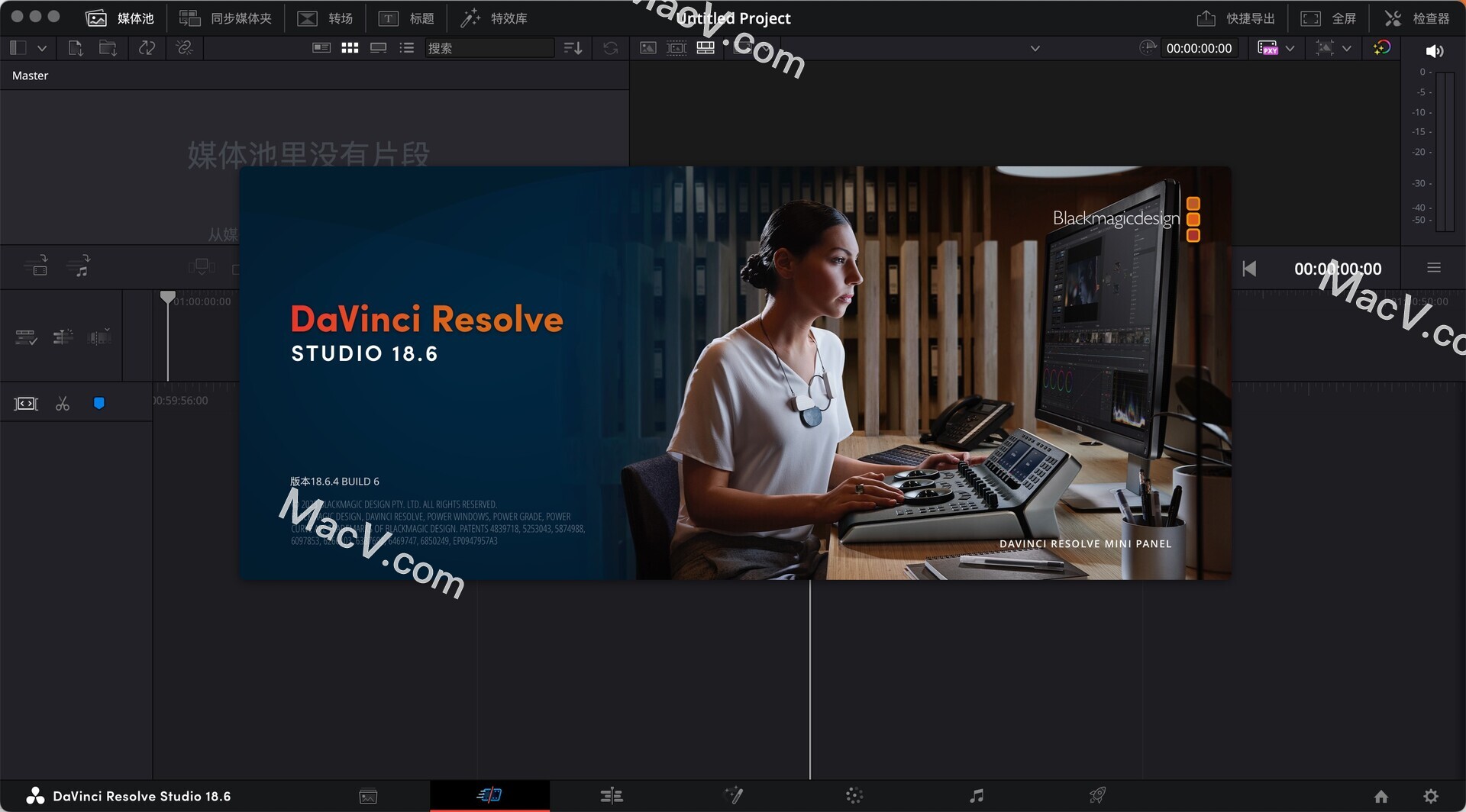Switch media pool to metadata view
Viewport: 1466px width, 812px height.
click(x=321, y=48)
